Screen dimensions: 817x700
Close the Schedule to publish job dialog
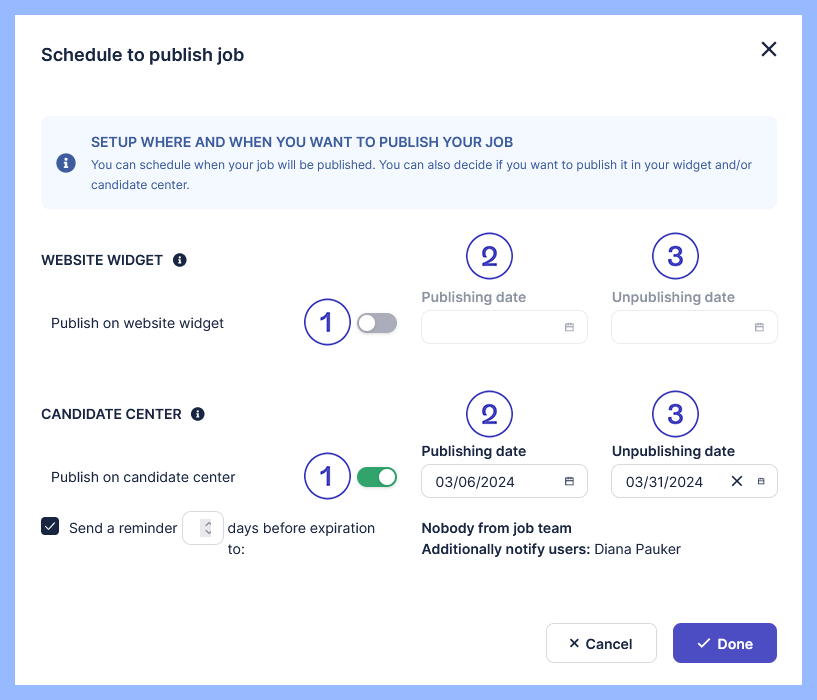[x=769, y=50]
